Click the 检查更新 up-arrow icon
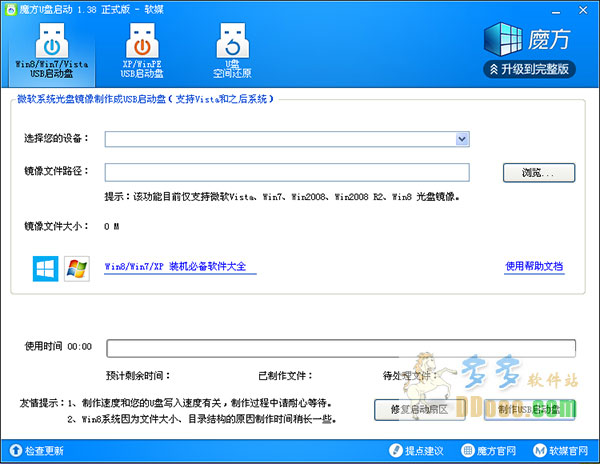This screenshot has height=464, width=600. coord(16,451)
